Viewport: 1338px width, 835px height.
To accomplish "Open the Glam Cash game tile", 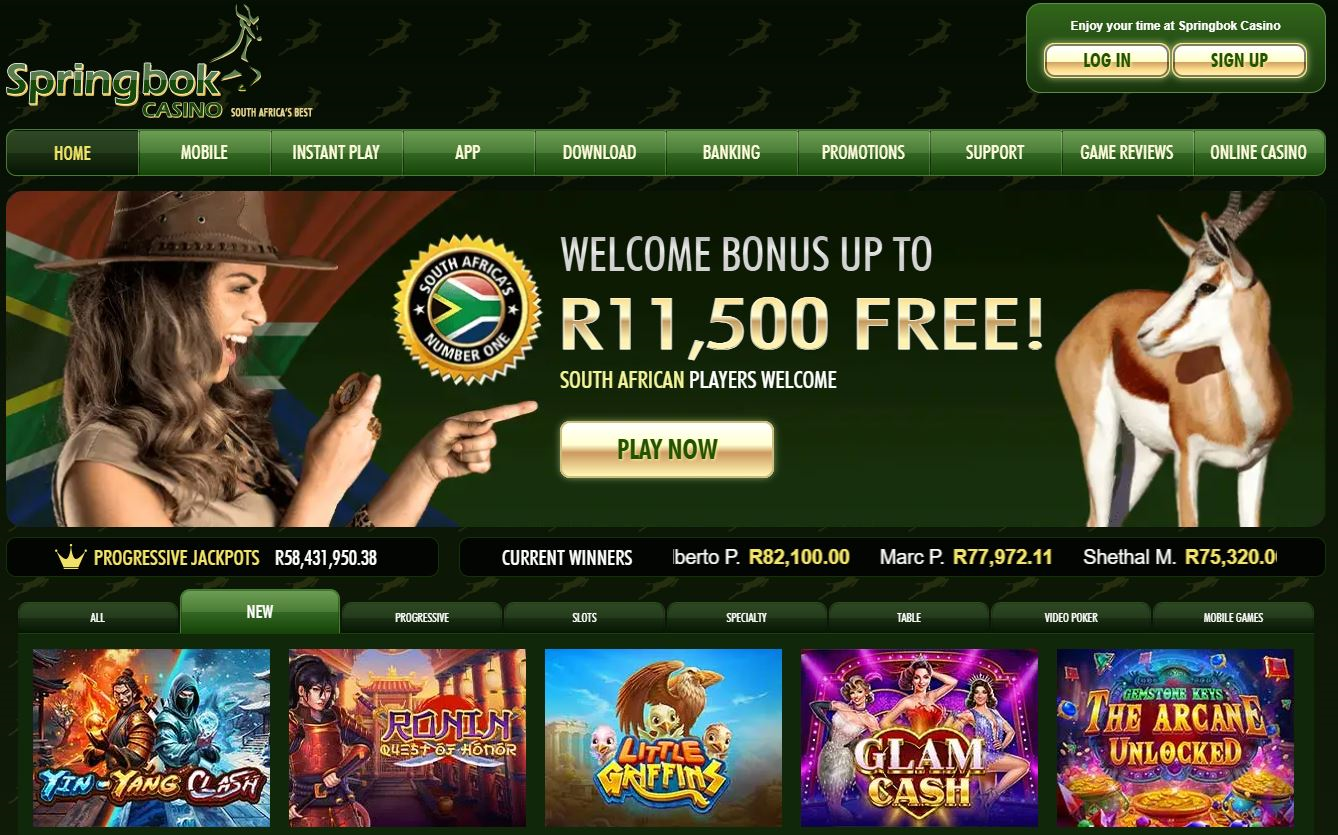I will click(919, 738).
